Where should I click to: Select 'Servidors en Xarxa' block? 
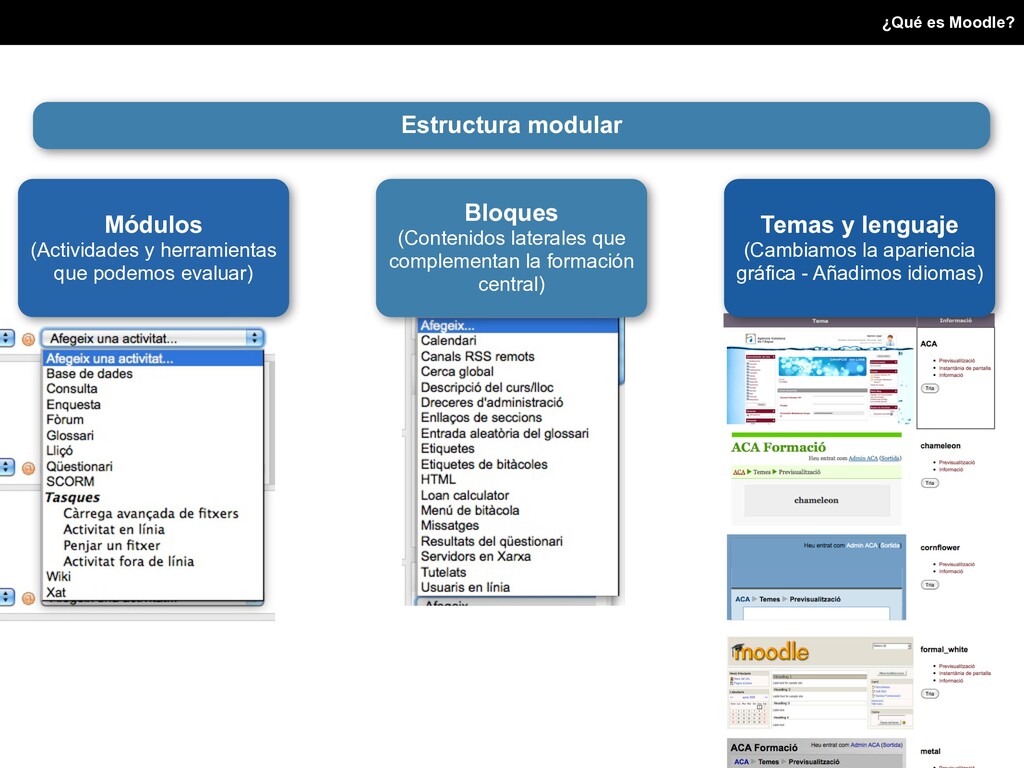tap(475, 556)
